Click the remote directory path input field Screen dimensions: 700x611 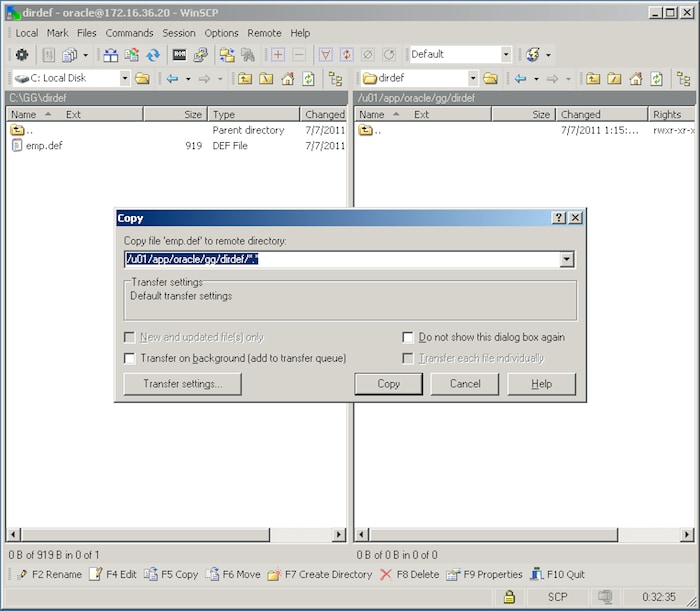tap(342, 259)
